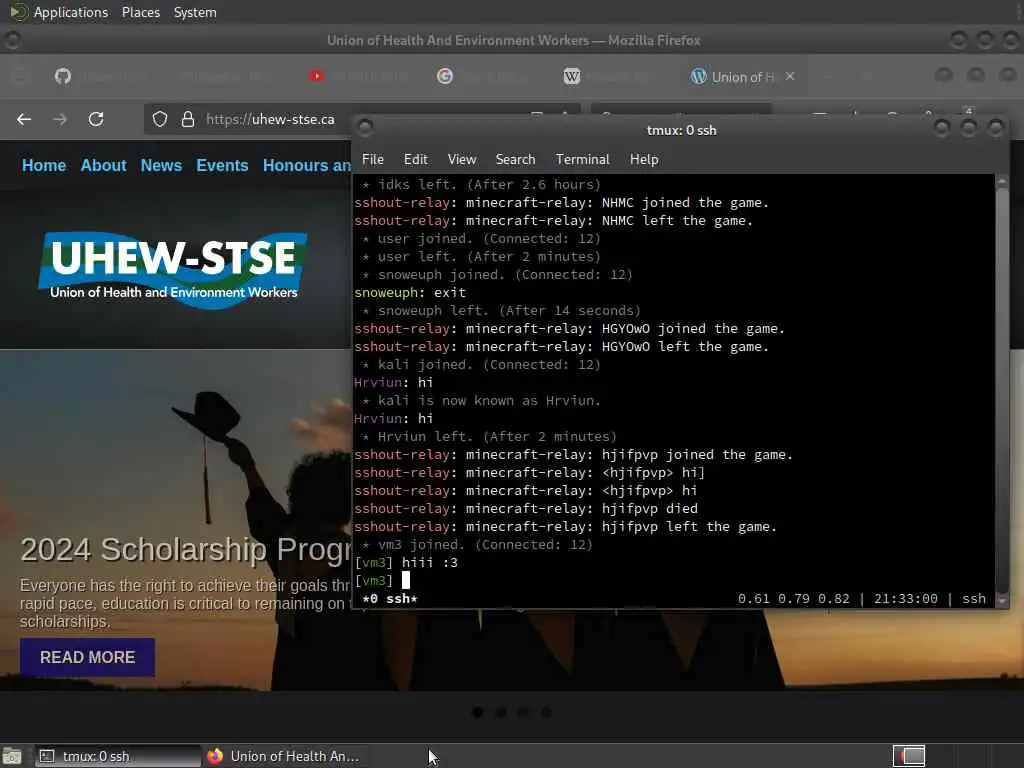The image size is (1024, 768).
Task: Click the tmux window menu button at left of title
Action: click(365, 127)
